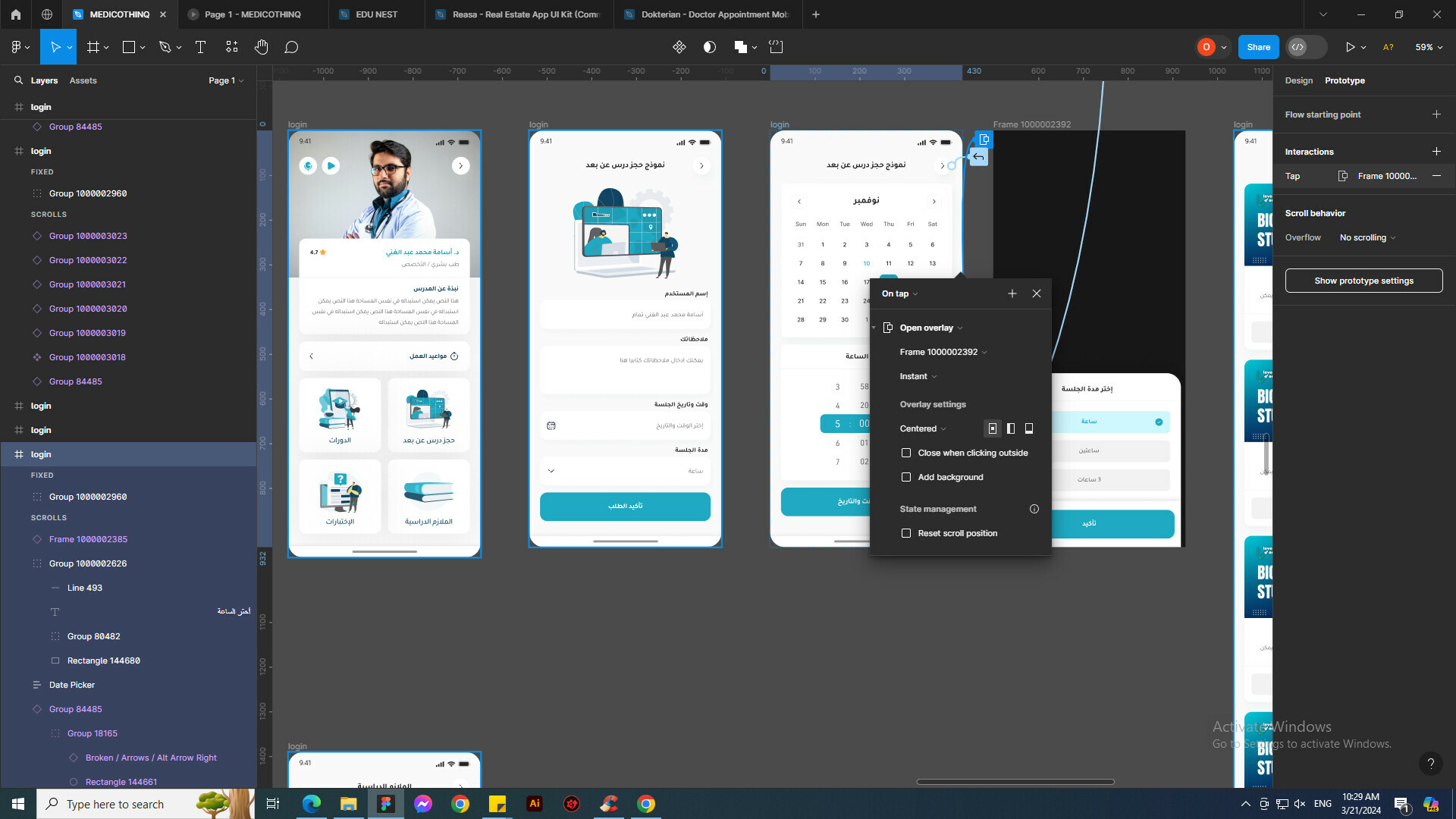
Task: Click the Boolean union icon
Action: tap(740, 47)
